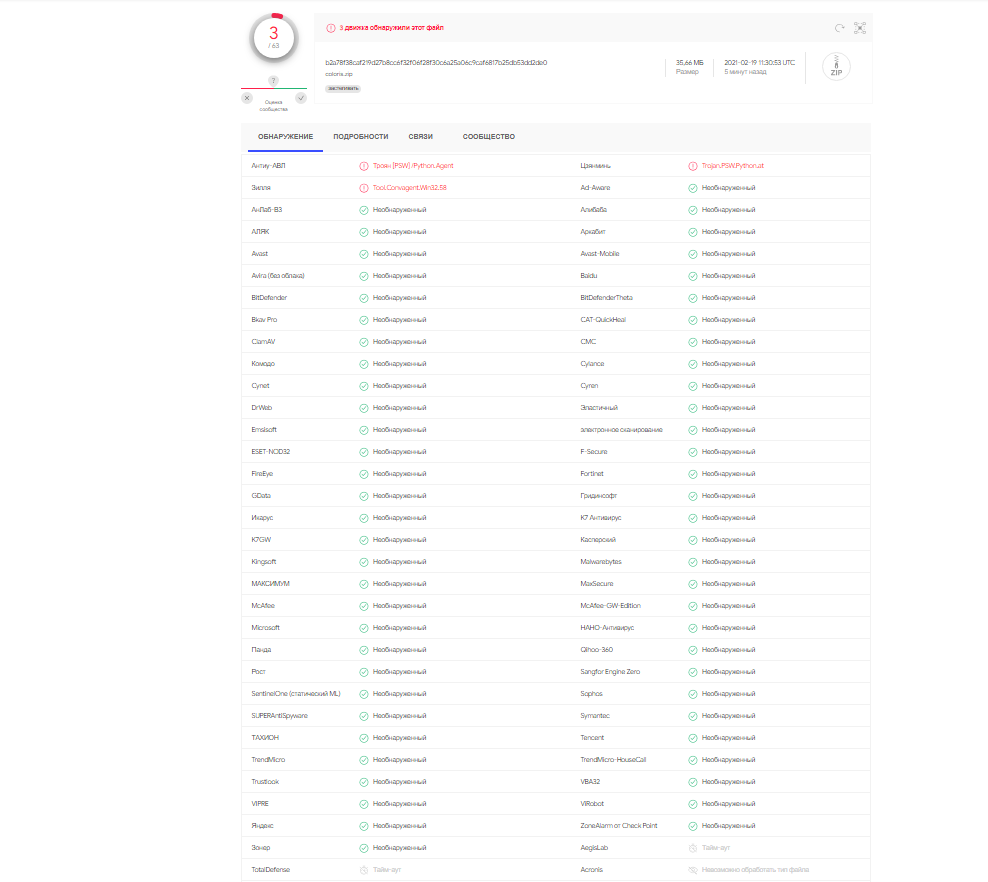Click the tag badge under the file name
The image size is (988, 882).
tap(343, 89)
